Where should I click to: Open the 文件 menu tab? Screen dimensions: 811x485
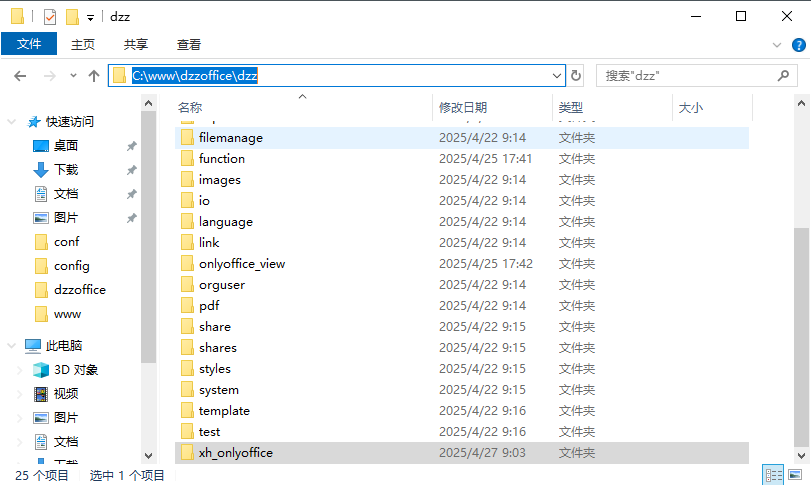click(29, 44)
